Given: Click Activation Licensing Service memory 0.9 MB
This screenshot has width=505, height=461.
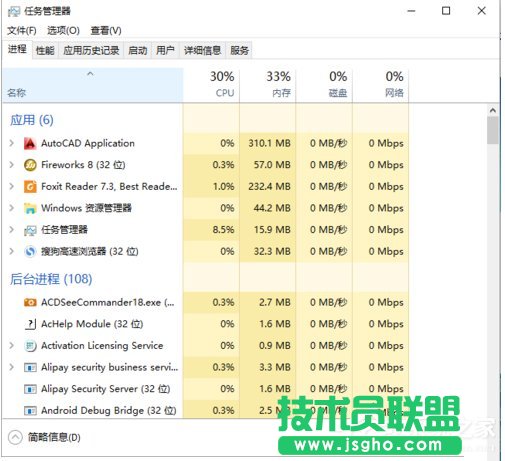Looking at the screenshot, I should coord(275,346).
